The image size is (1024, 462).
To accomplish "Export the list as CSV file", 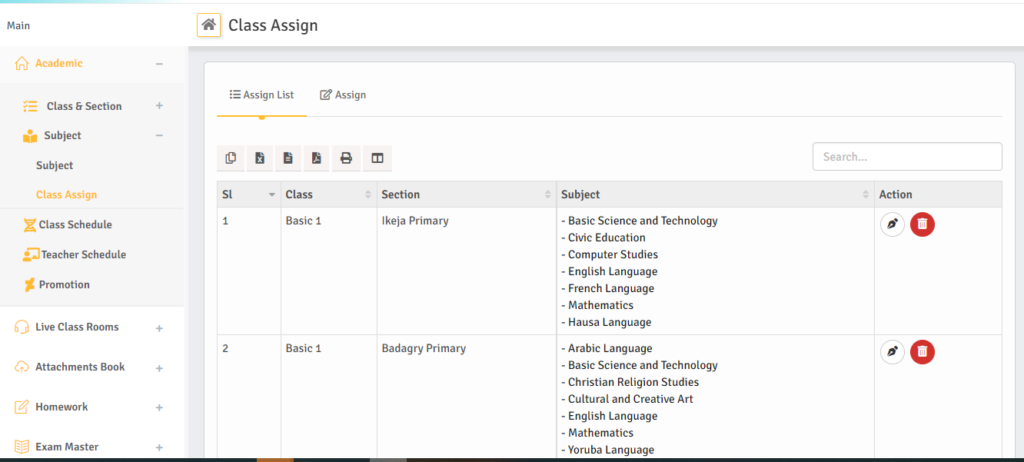I will pos(288,158).
